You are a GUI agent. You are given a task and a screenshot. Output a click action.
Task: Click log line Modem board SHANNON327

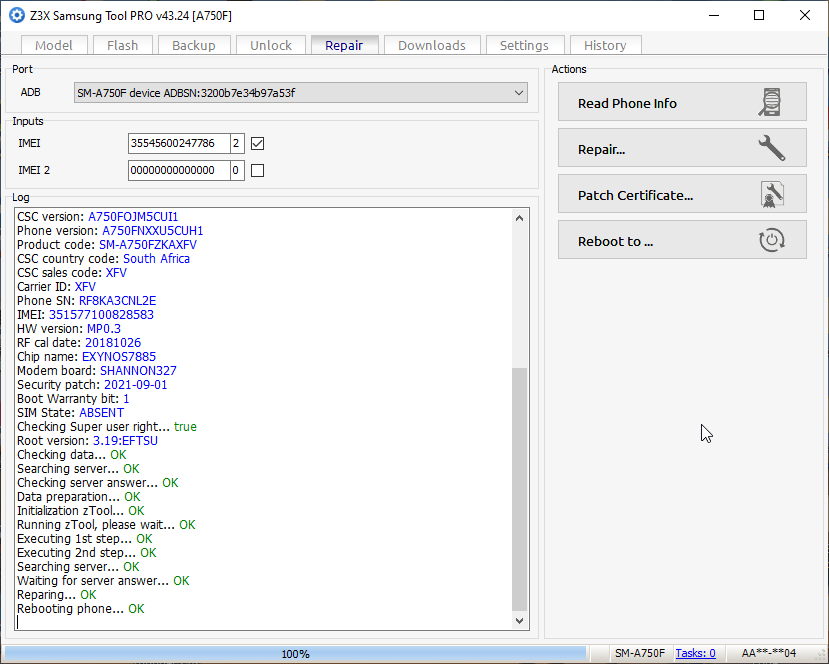click(97, 371)
